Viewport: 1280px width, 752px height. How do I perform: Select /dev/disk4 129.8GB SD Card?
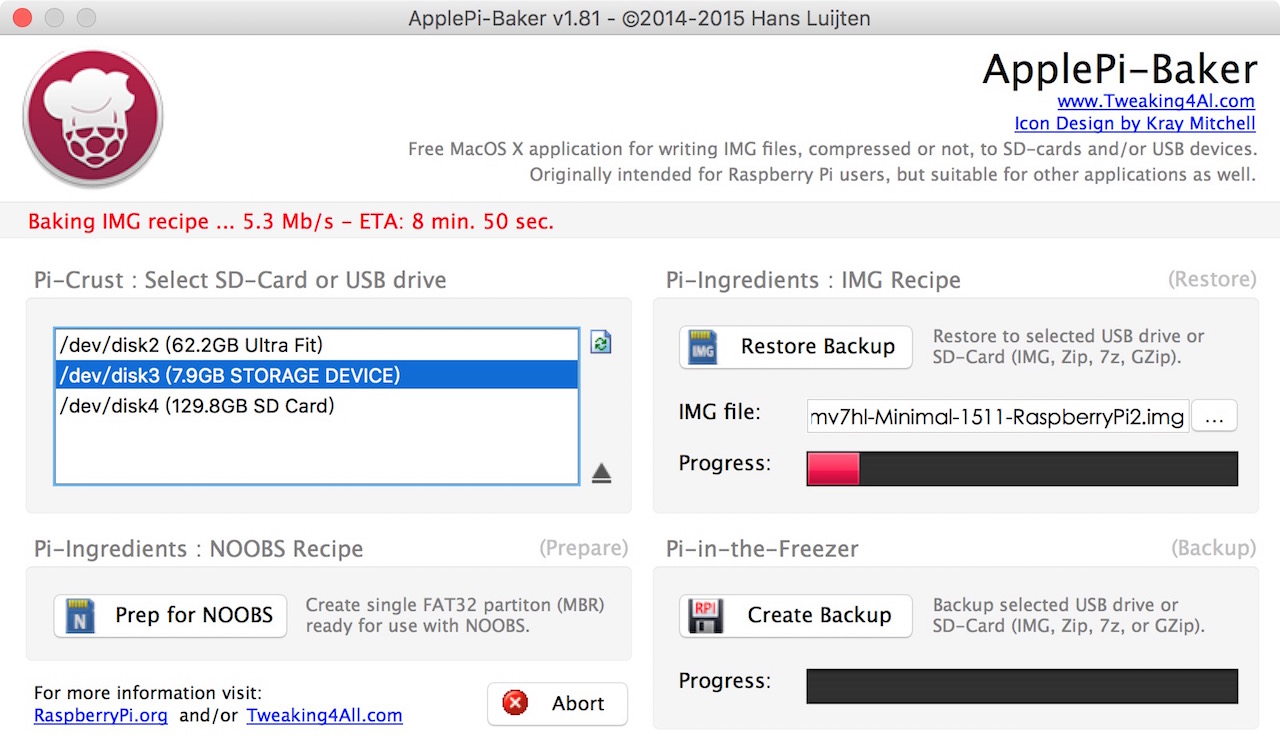click(197, 406)
